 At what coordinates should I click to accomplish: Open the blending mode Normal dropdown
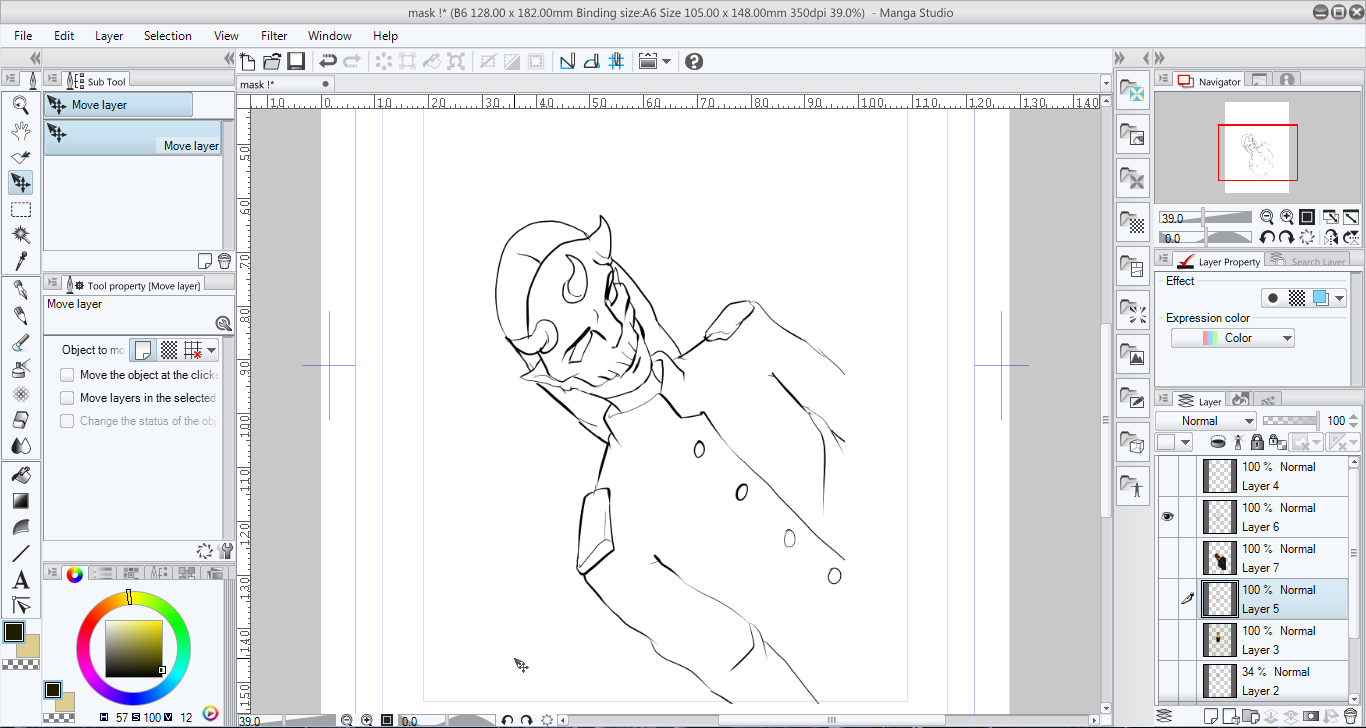[1205, 421]
